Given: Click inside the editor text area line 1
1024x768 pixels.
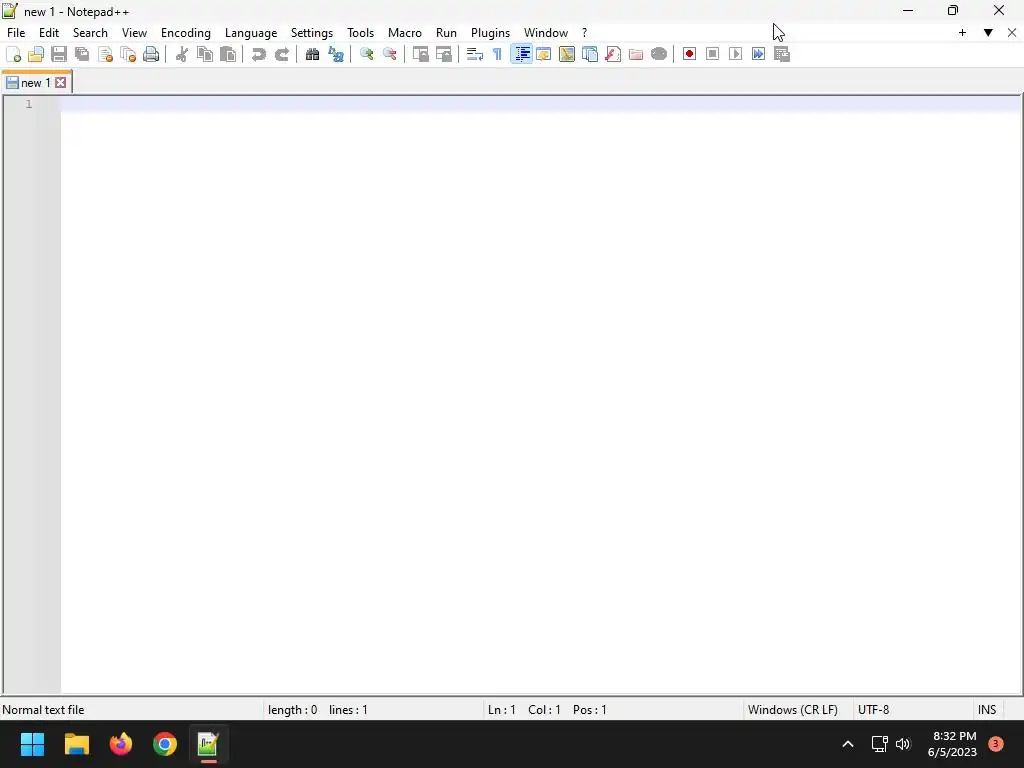Looking at the screenshot, I should click(x=539, y=104).
